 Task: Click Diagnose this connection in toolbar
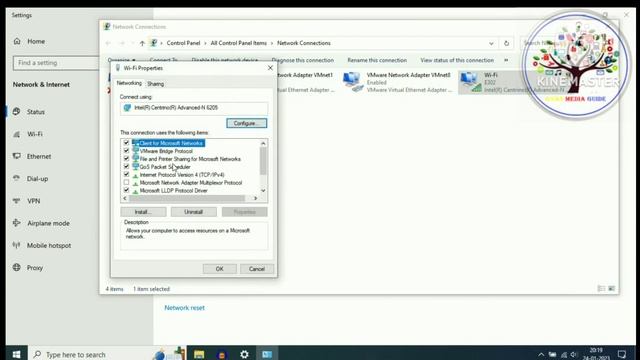click(x=303, y=60)
